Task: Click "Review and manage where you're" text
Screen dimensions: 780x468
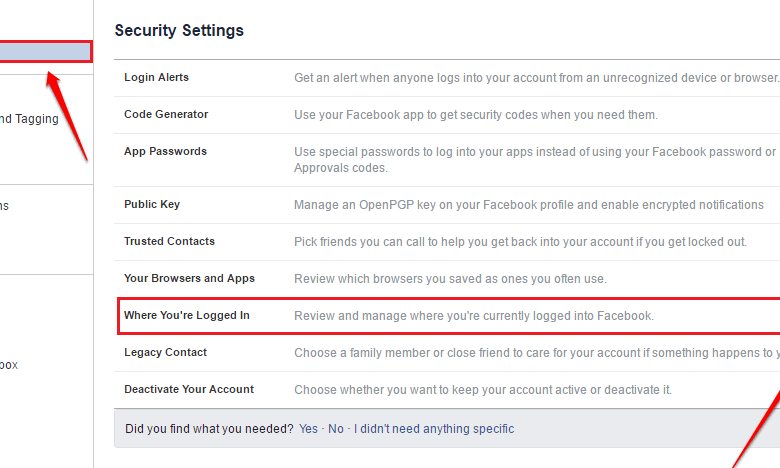Action: click(x=474, y=316)
